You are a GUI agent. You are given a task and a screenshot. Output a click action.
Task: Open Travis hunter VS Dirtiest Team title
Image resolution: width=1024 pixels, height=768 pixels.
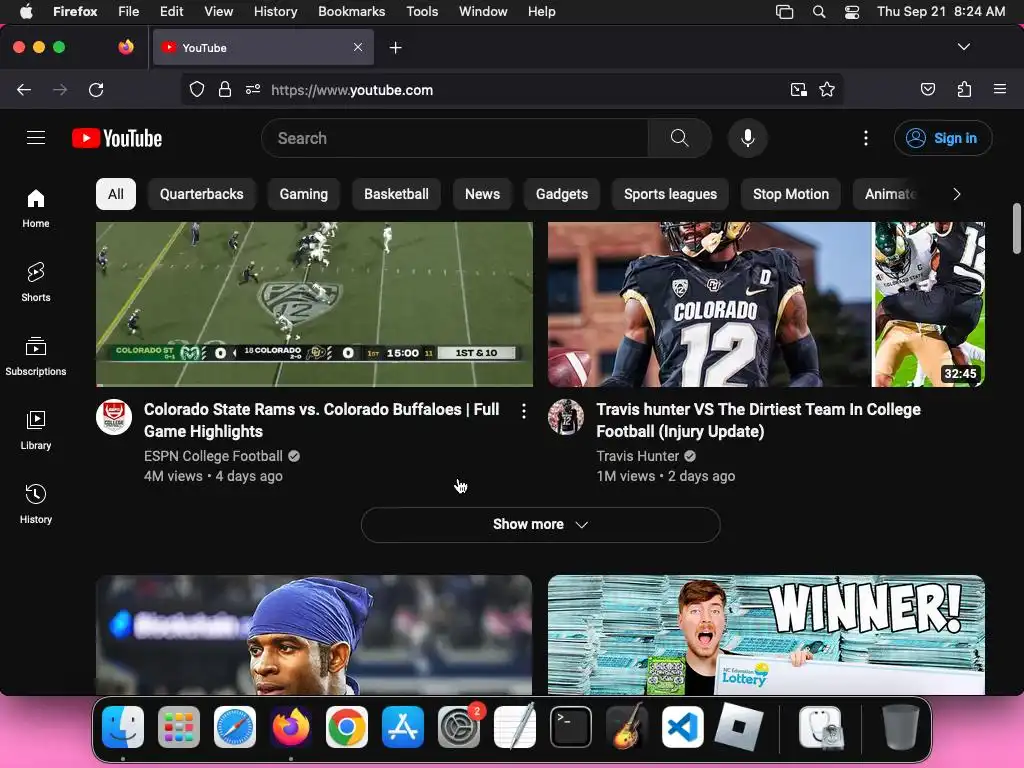[x=758, y=420]
